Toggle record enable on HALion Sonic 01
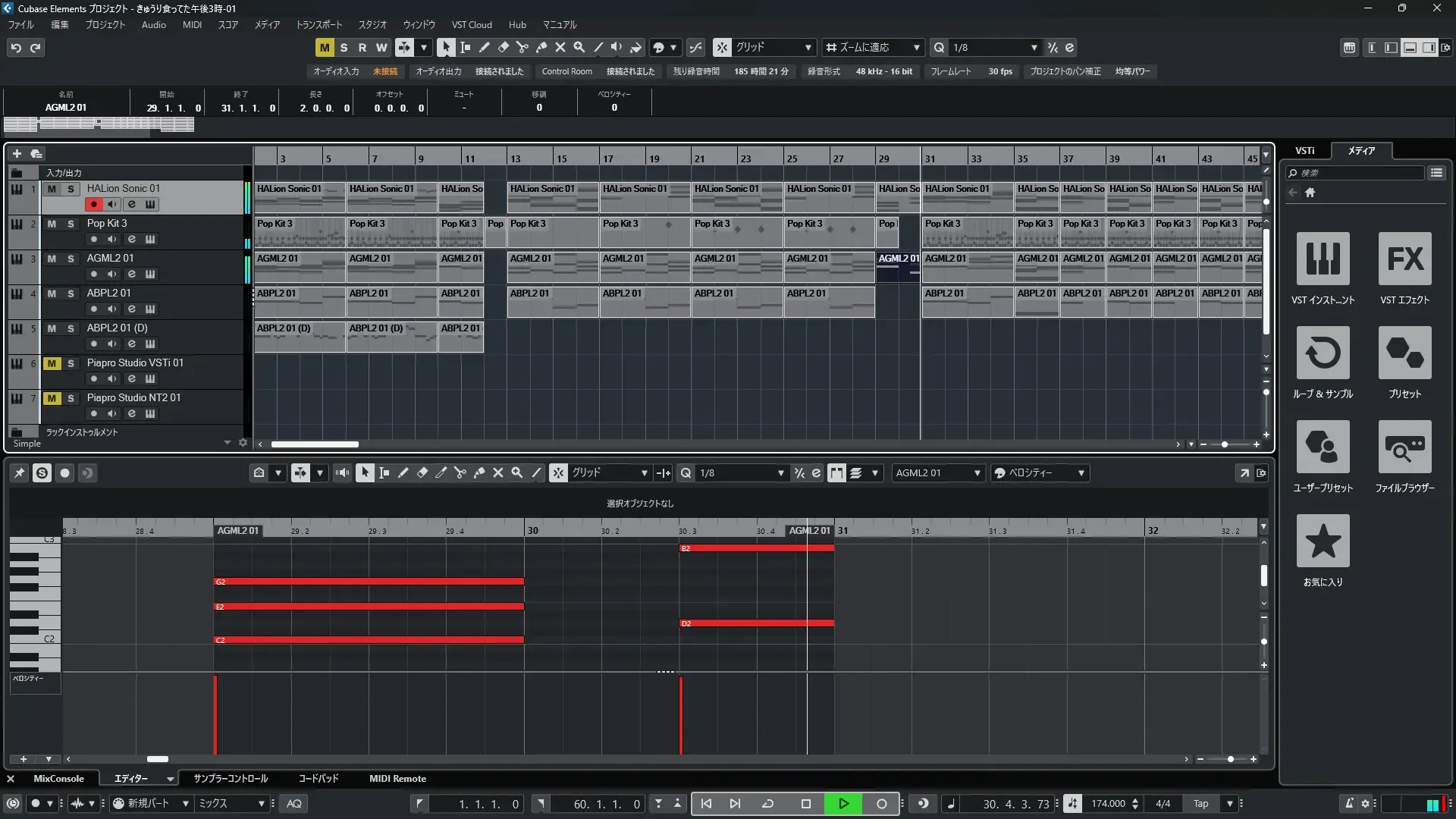 pos(93,204)
